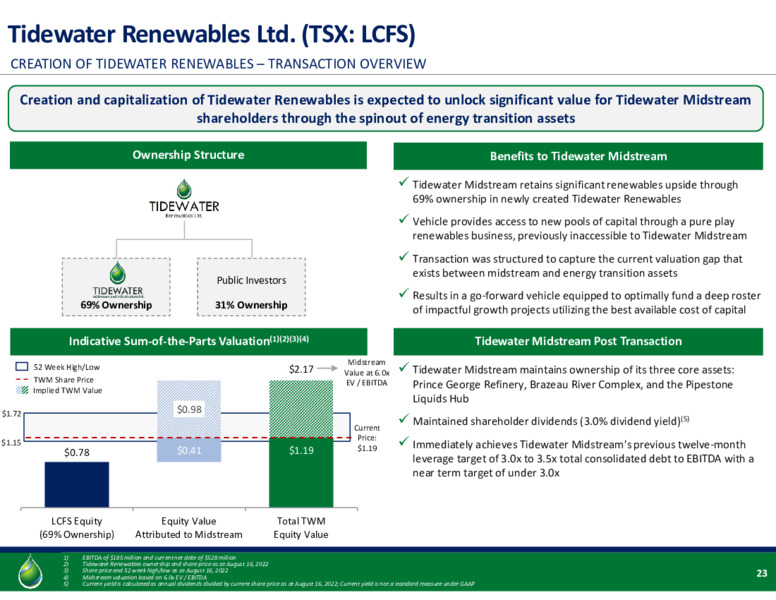Click the 'Public Investors' label
This screenshot has width=776, height=600.
click(x=251, y=280)
